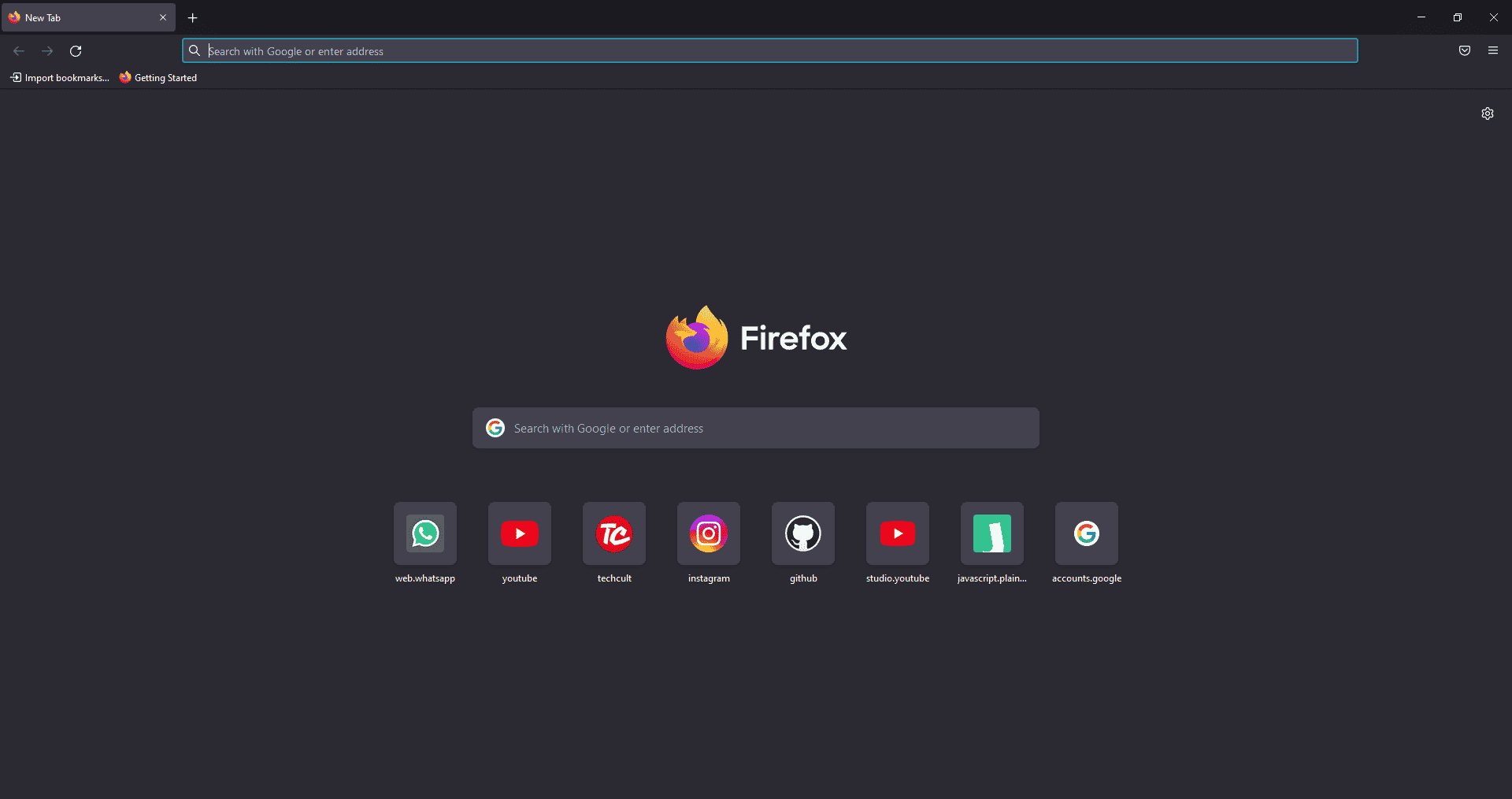Click the web.whatsapp label text
The image size is (1512, 799).
(x=425, y=578)
